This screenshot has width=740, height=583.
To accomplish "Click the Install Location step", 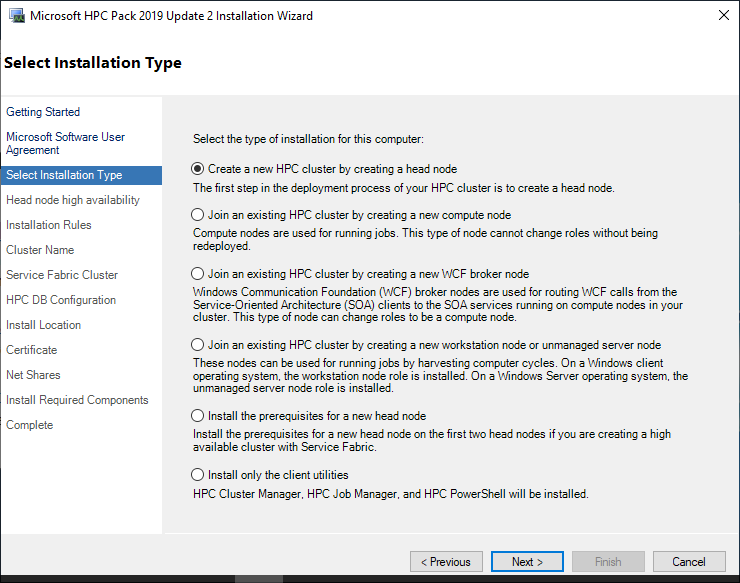I will pyautogui.click(x=43, y=325).
